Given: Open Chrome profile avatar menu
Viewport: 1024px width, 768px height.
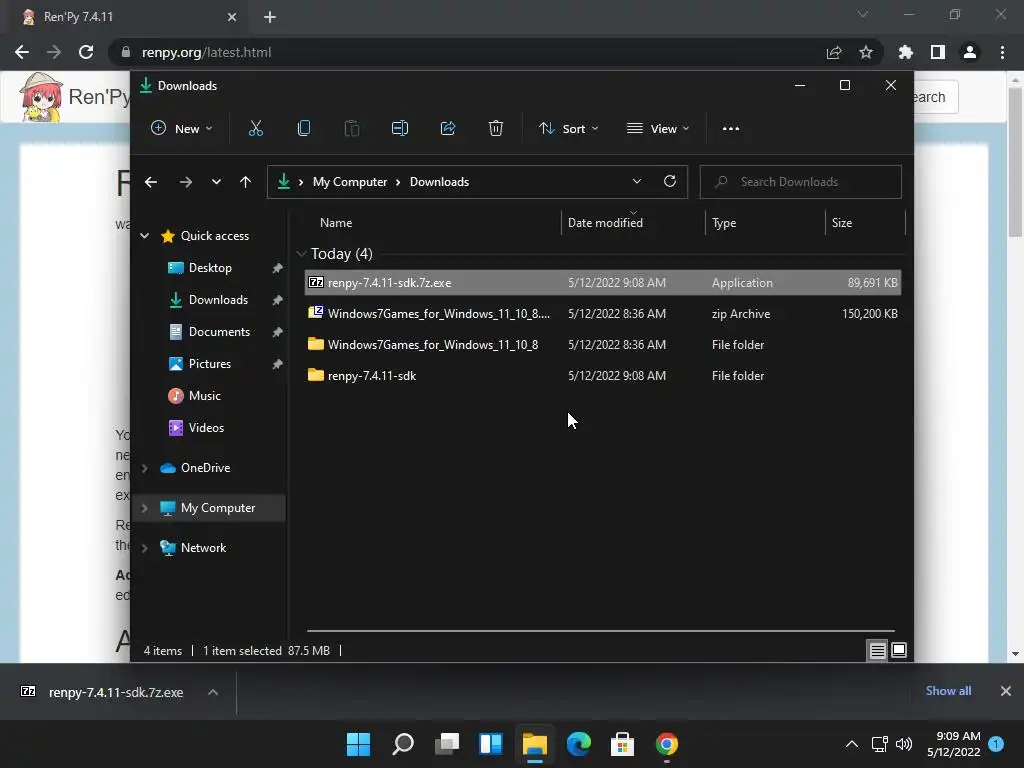Looking at the screenshot, I should click(x=970, y=52).
